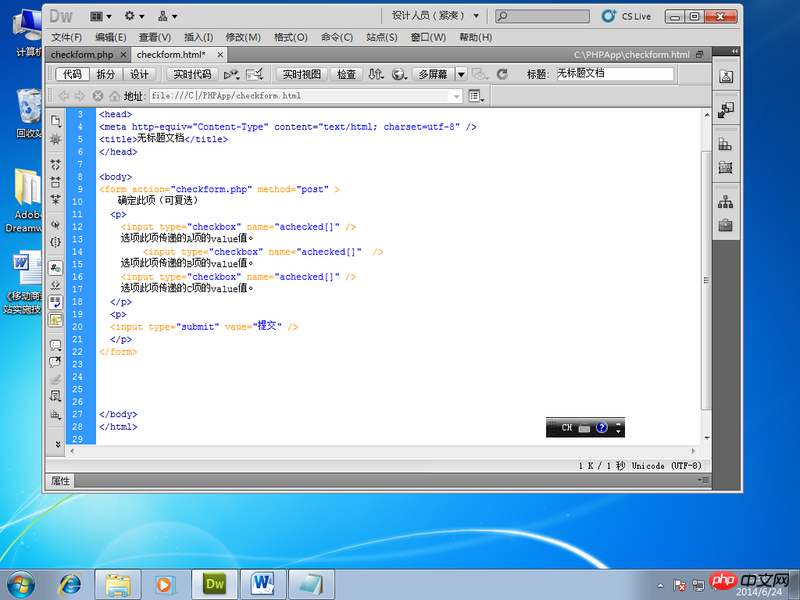The height and width of the screenshot is (600, 800).
Task: Click the 多屏幕 (Multiscreen) button
Action: (433, 74)
